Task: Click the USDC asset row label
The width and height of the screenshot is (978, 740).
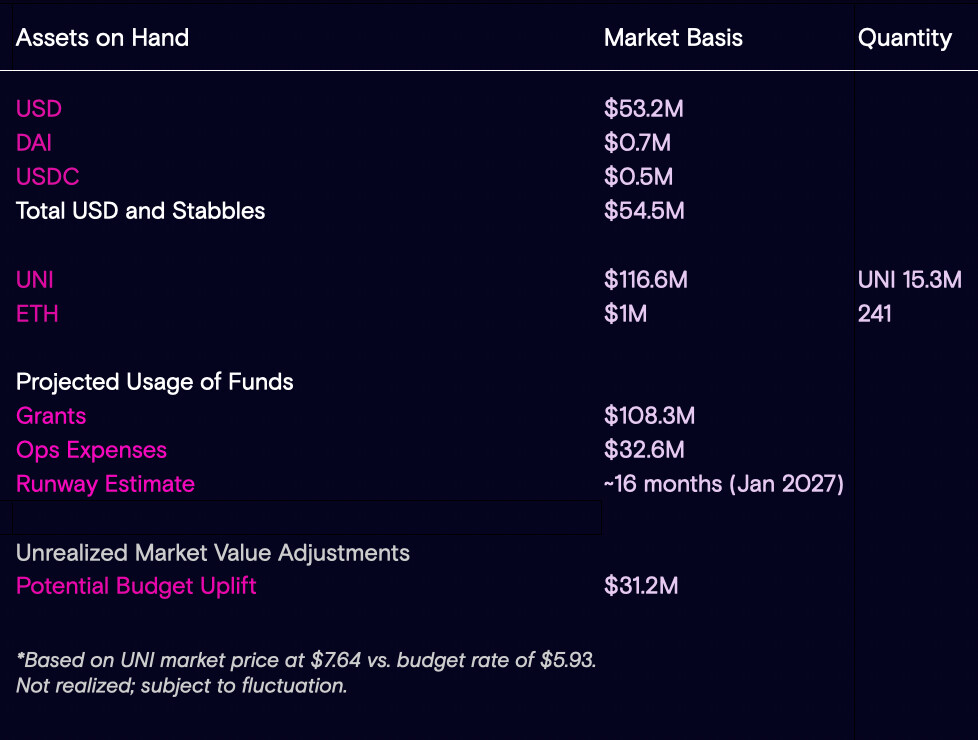Action: (48, 177)
